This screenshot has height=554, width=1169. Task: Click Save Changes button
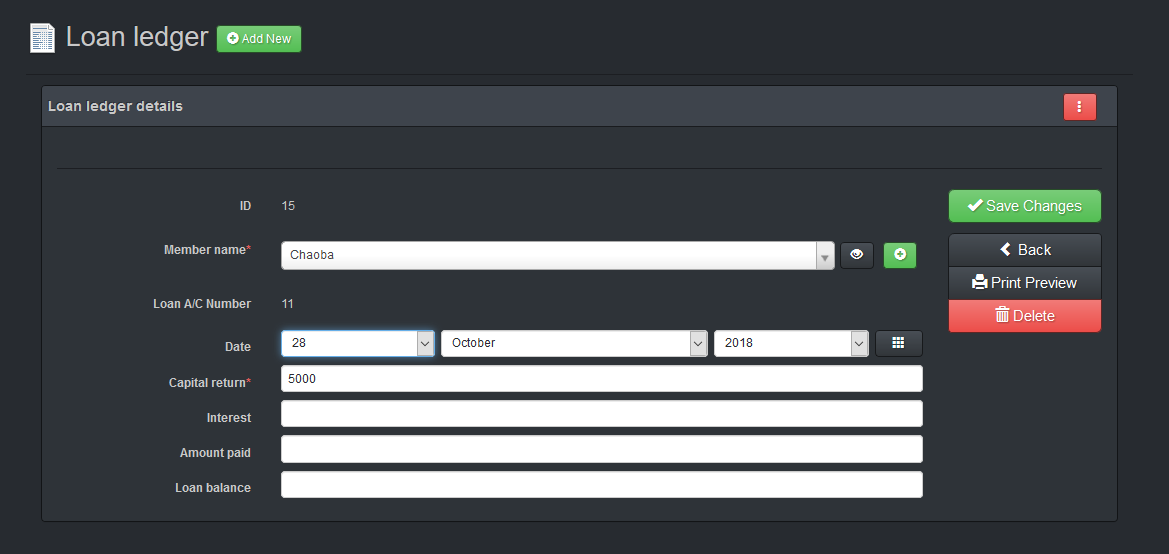1024,206
